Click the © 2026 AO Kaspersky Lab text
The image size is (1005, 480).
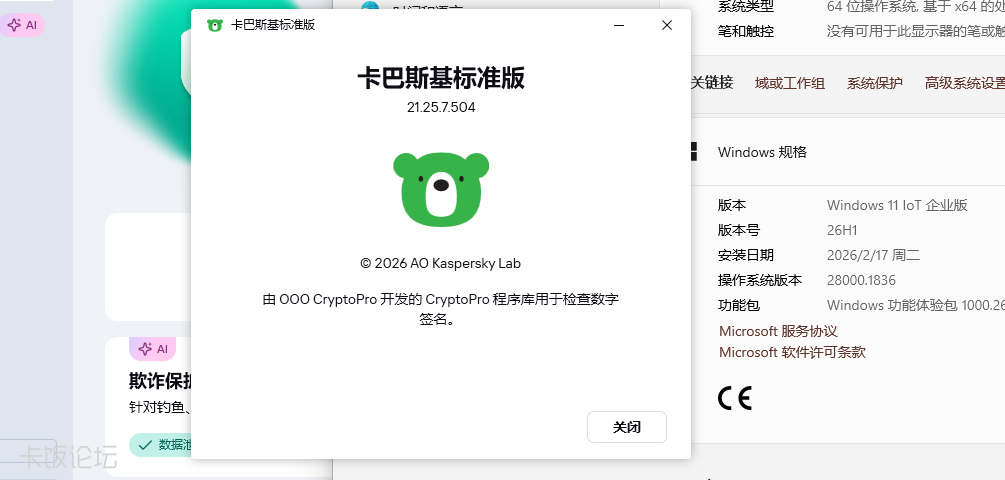[x=441, y=263]
